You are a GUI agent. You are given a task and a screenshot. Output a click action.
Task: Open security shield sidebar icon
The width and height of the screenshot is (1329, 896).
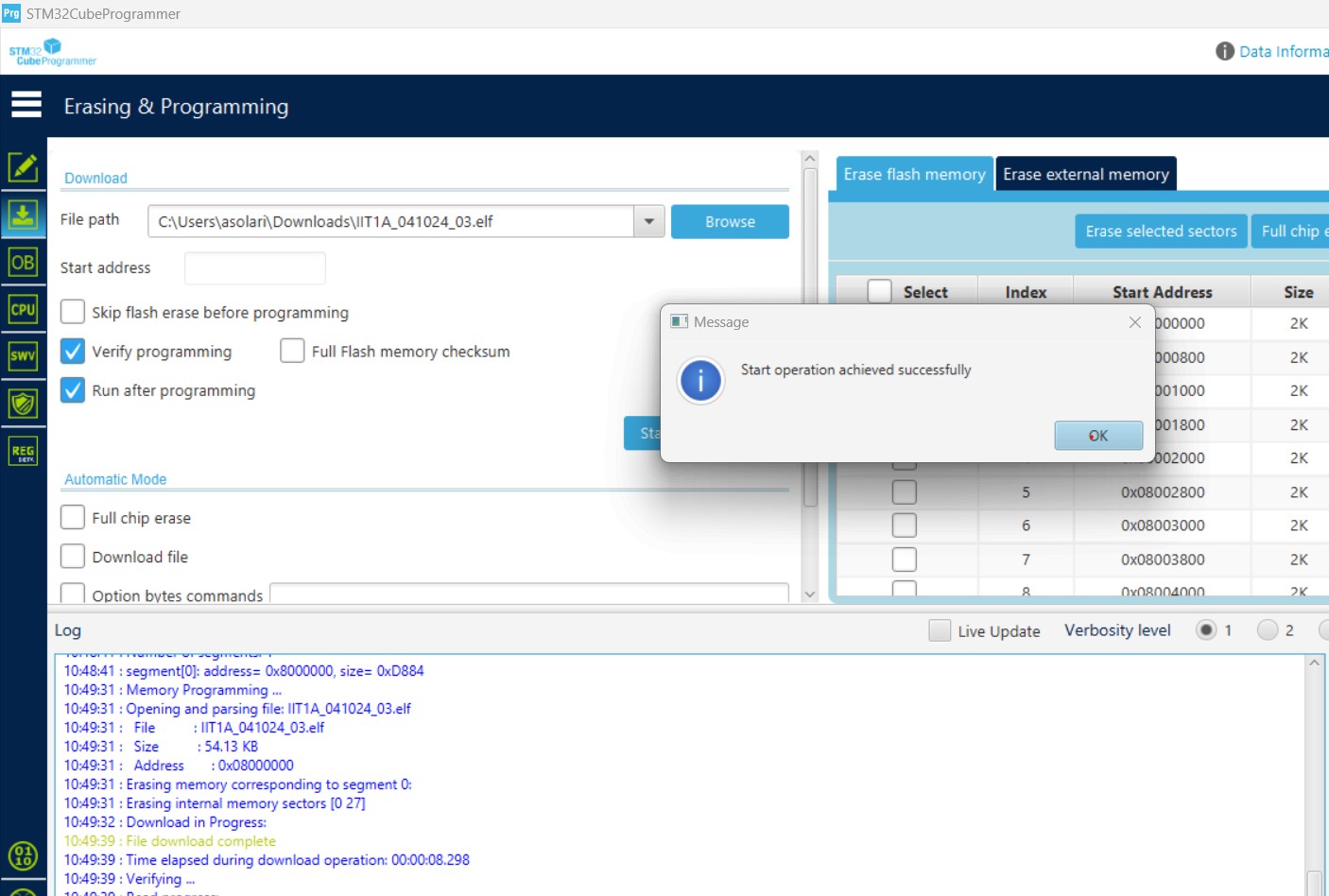(23, 404)
